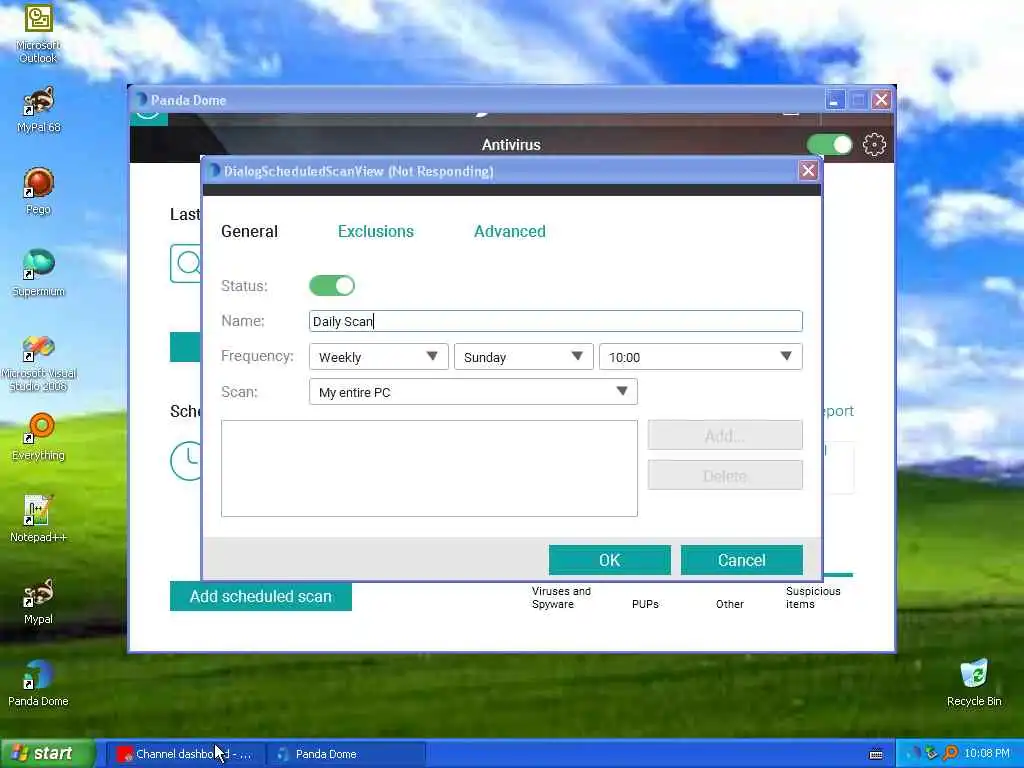Switch to the Advanced tab

pos(509,231)
